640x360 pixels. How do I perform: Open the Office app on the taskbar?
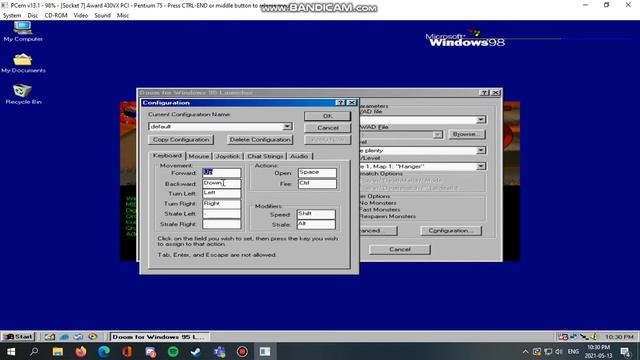tap(127, 351)
